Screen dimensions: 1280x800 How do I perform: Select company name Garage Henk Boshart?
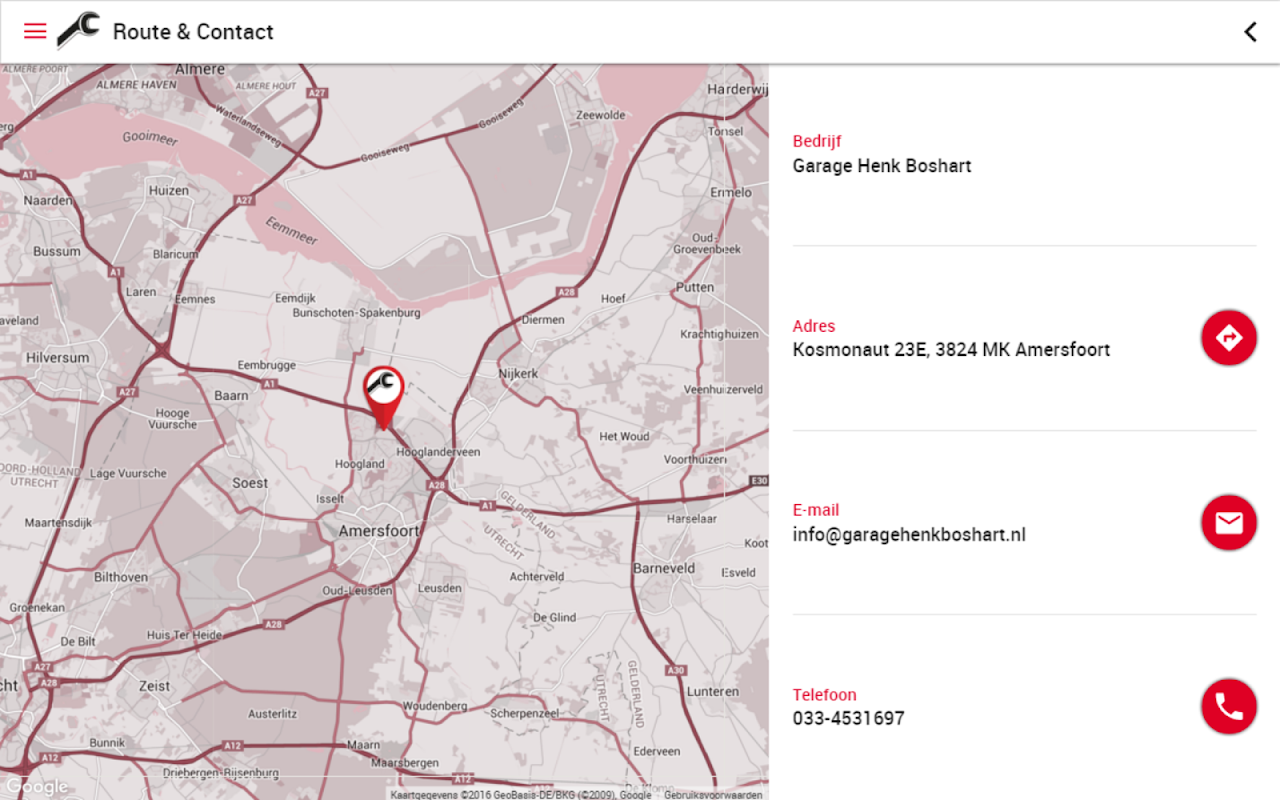[882, 166]
